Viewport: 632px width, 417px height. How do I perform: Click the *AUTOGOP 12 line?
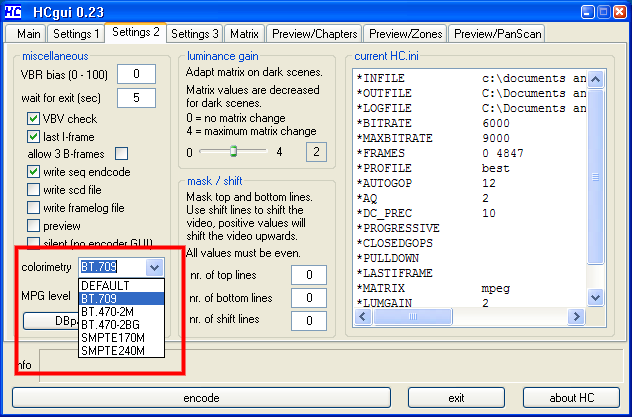point(426,183)
